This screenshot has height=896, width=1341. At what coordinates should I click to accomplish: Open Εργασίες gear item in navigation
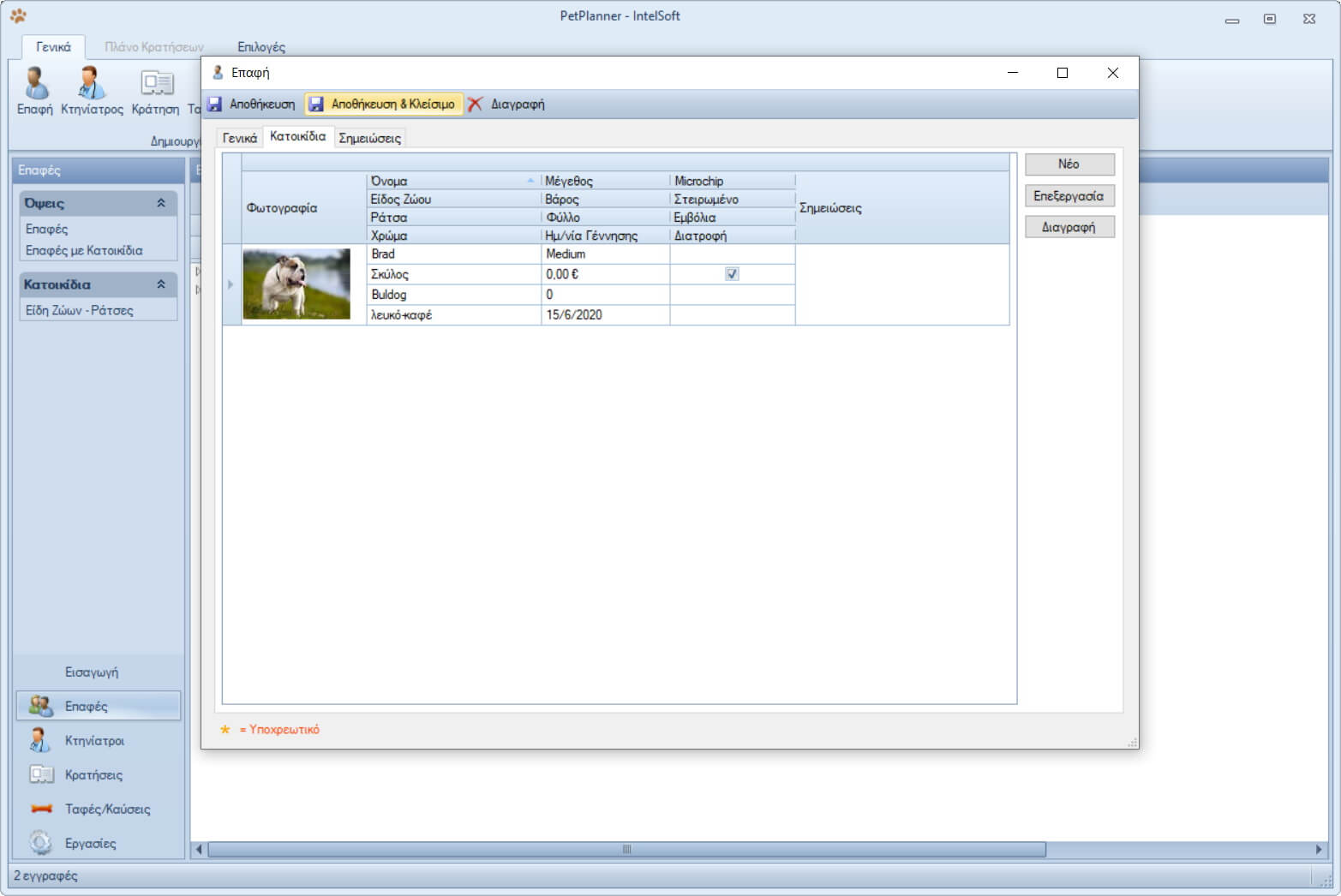[90, 844]
